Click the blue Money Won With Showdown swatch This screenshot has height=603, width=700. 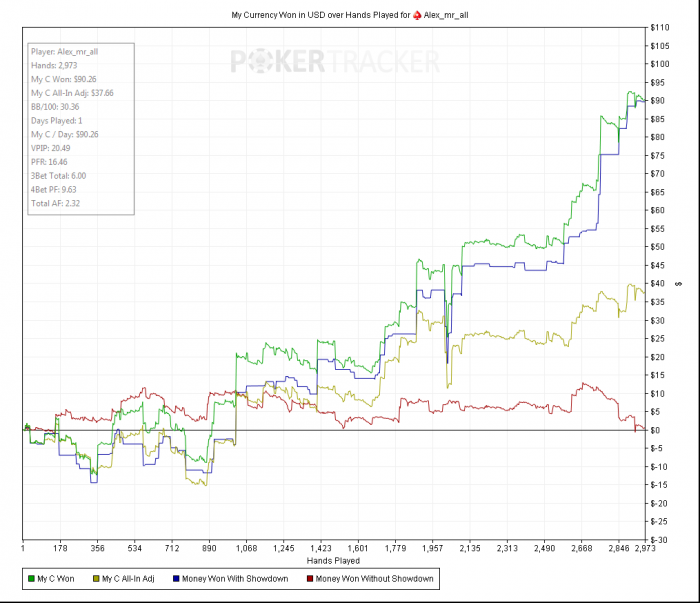coord(176,578)
